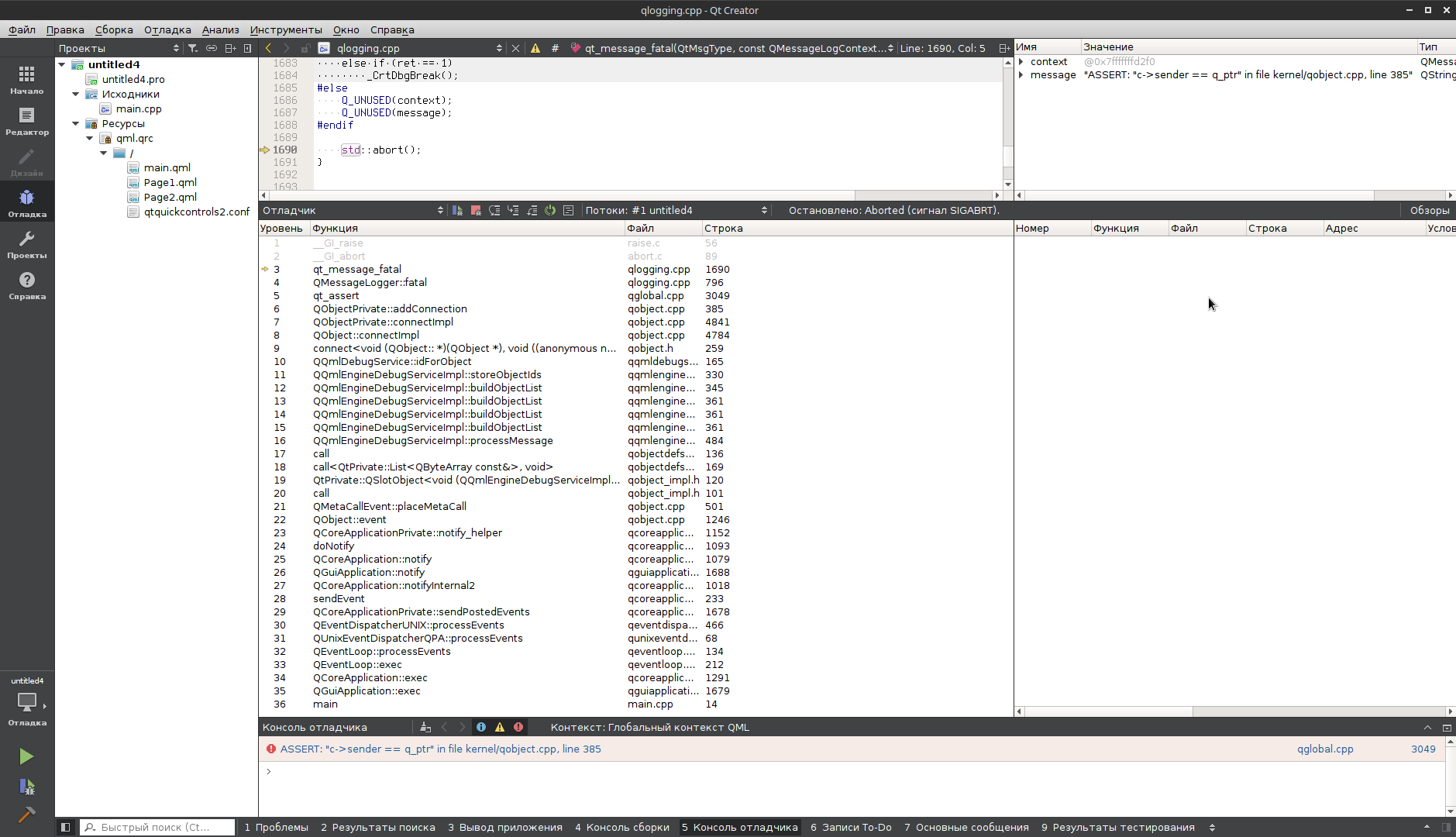Open the Отладка menu
The image size is (1456, 837).
167,29
